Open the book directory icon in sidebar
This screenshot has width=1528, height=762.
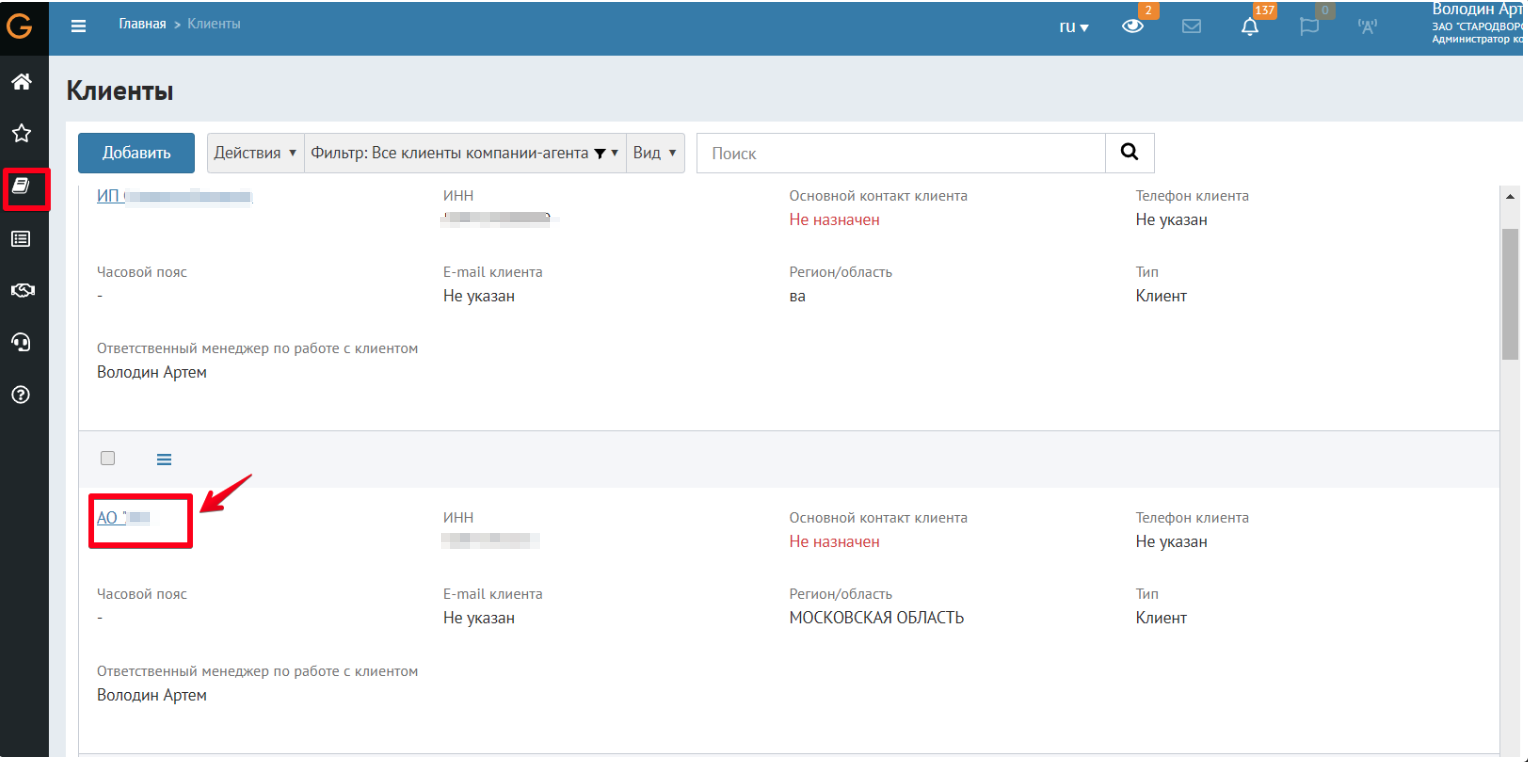[21, 186]
